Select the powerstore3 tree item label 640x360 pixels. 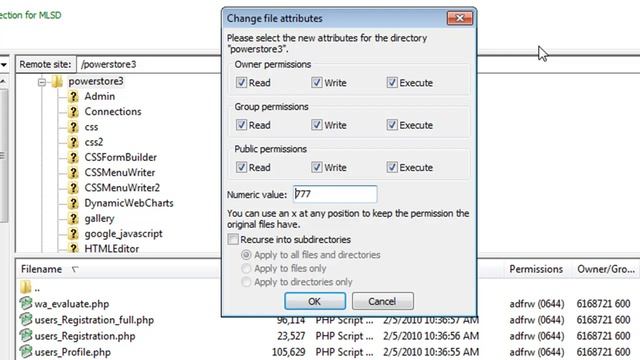coord(96,82)
